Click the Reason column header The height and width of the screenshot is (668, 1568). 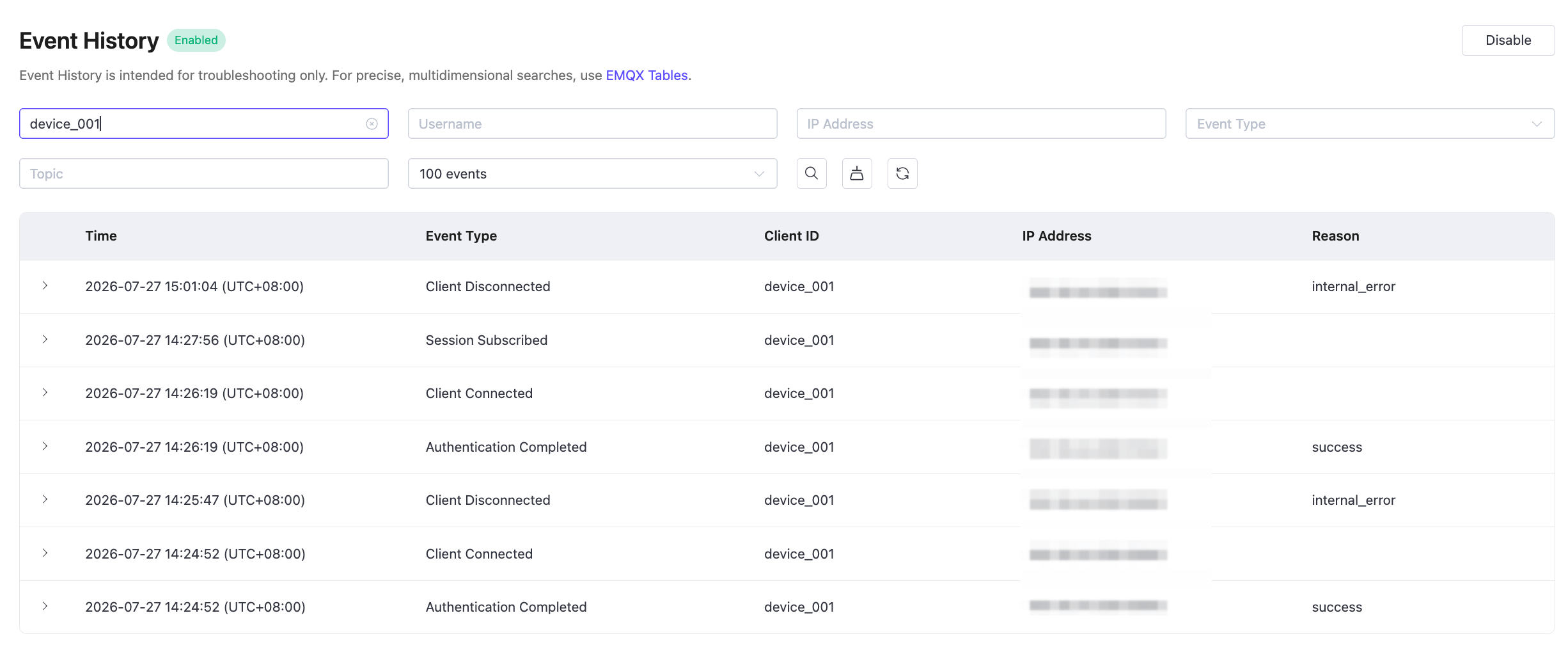(1335, 236)
